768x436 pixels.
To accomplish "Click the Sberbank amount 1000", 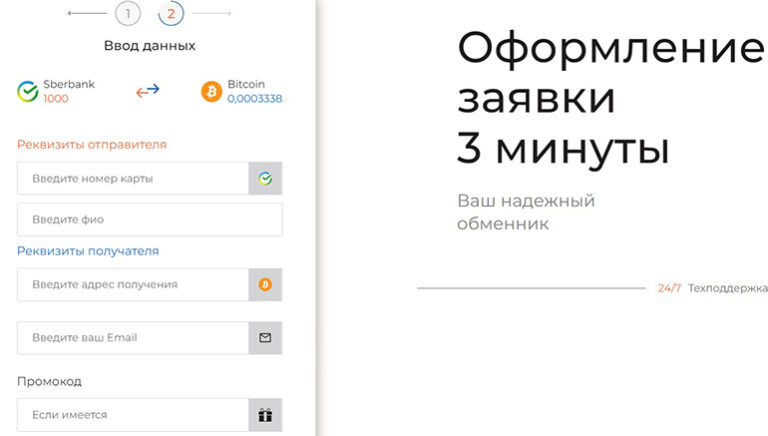I will point(56,99).
